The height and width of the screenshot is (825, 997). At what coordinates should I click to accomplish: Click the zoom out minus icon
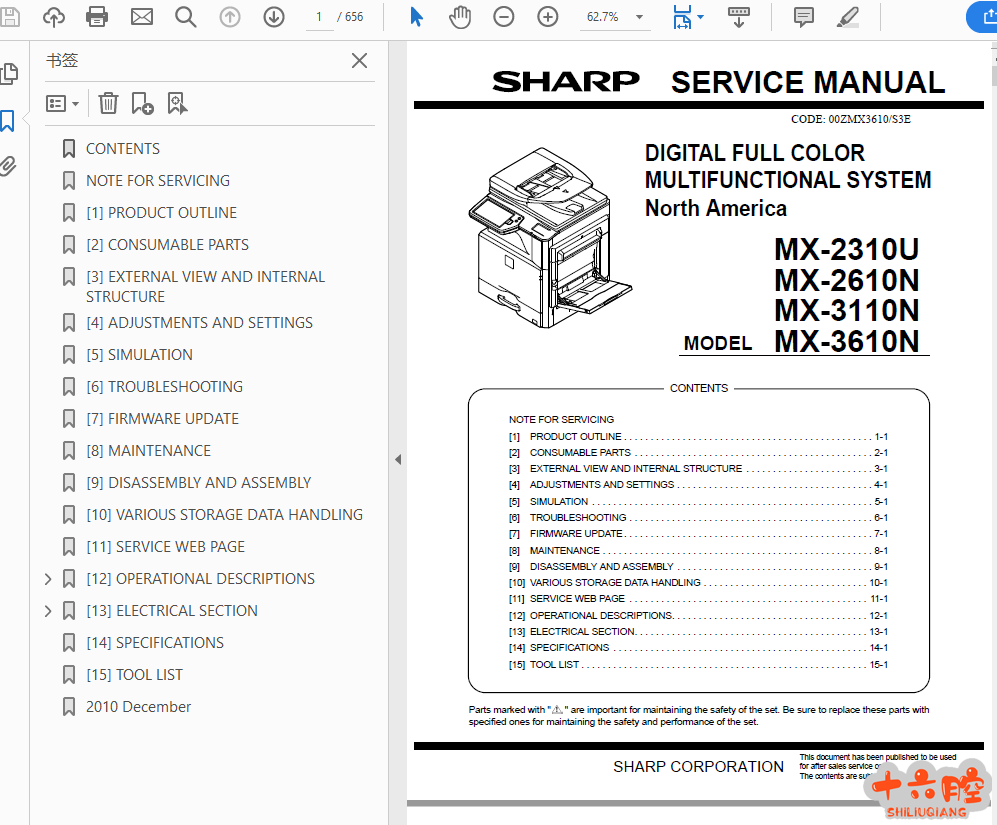(x=504, y=17)
